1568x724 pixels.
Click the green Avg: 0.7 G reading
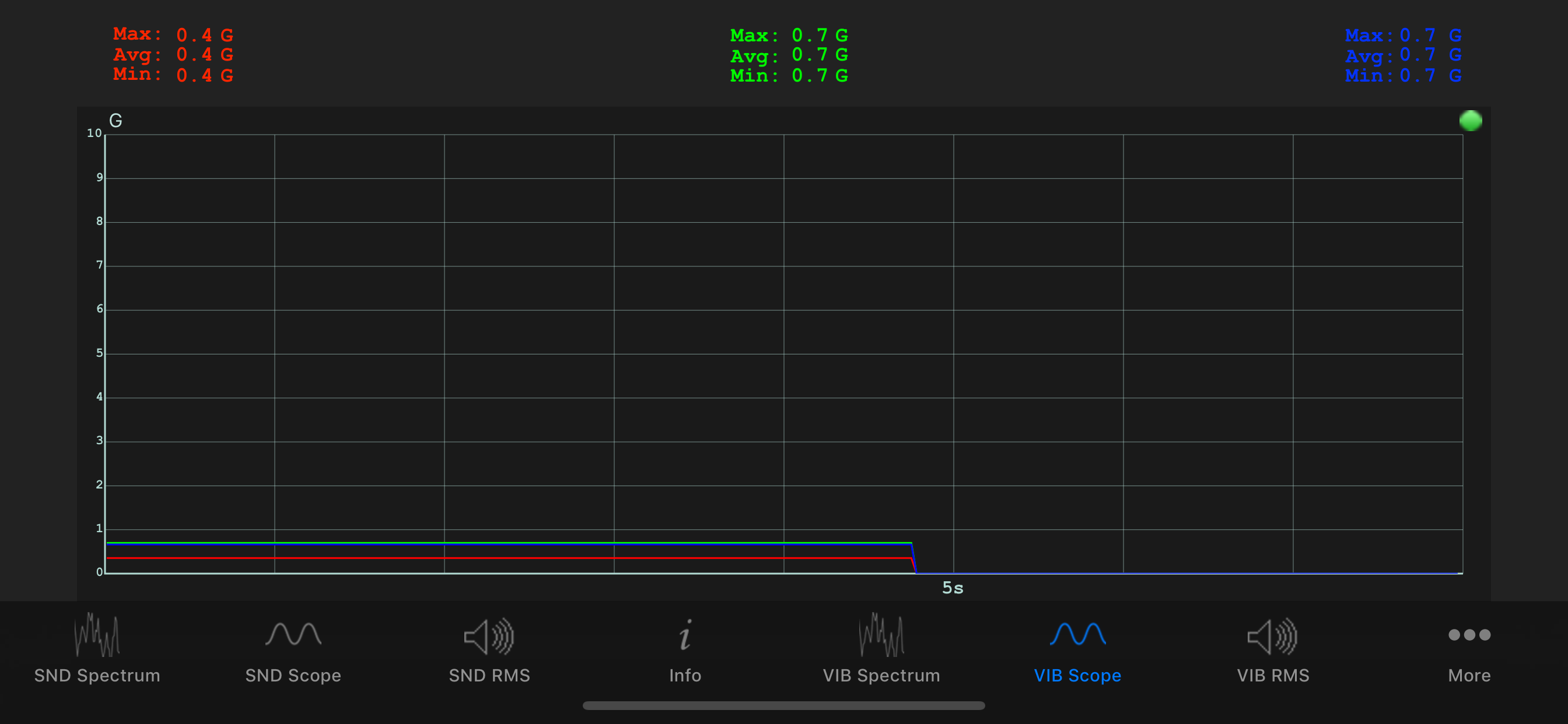tap(789, 55)
